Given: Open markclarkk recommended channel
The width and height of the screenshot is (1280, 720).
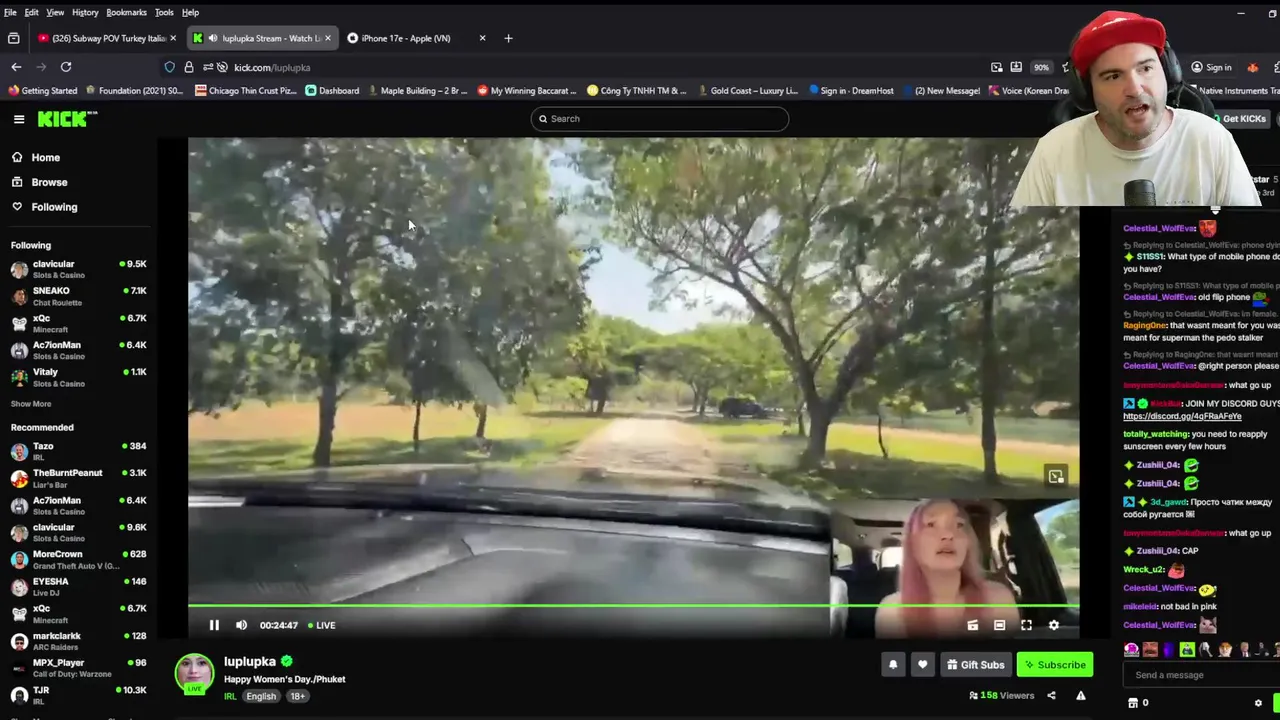Looking at the screenshot, I should click(78, 640).
